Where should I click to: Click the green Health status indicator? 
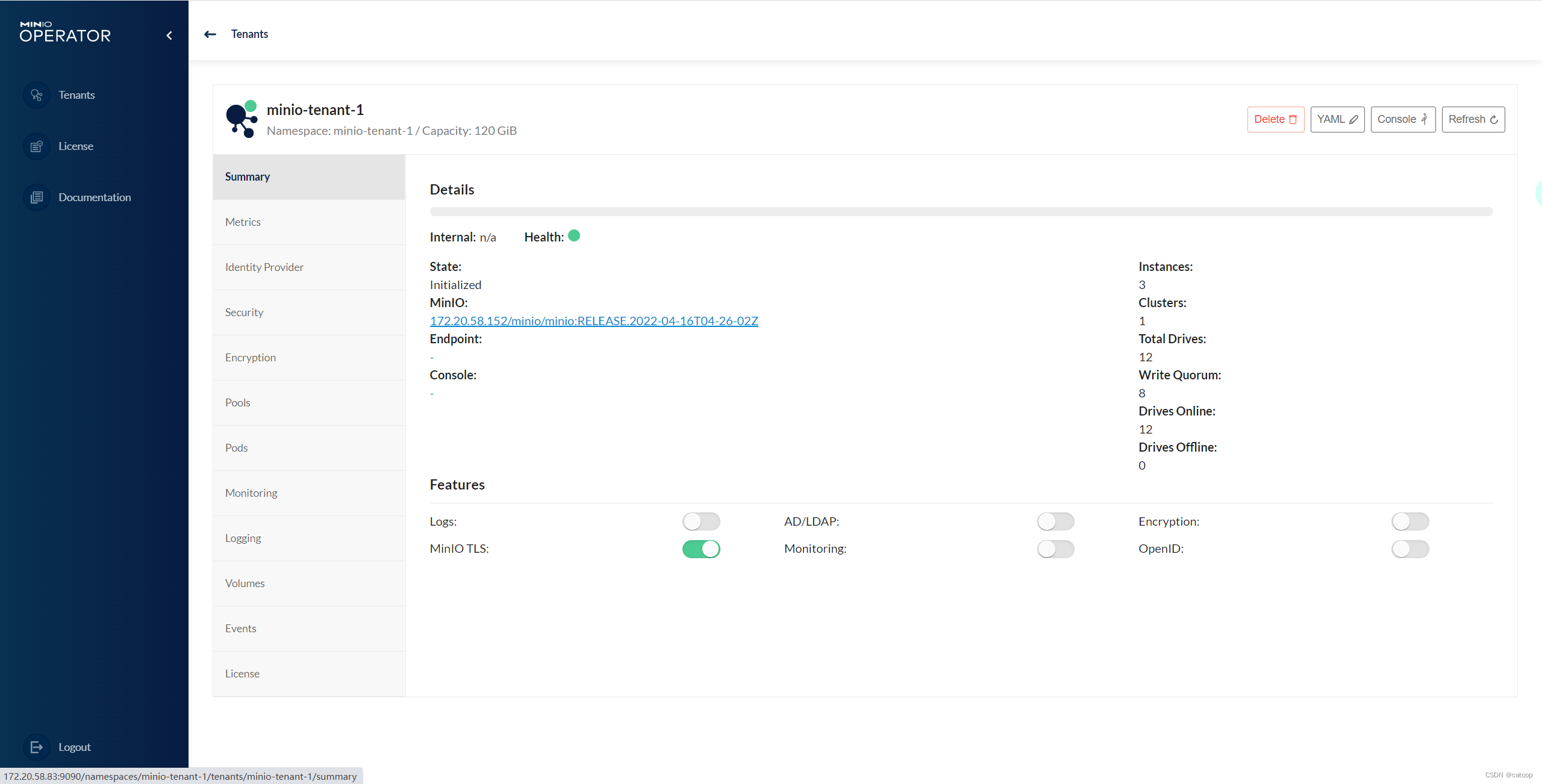click(574, 236)
